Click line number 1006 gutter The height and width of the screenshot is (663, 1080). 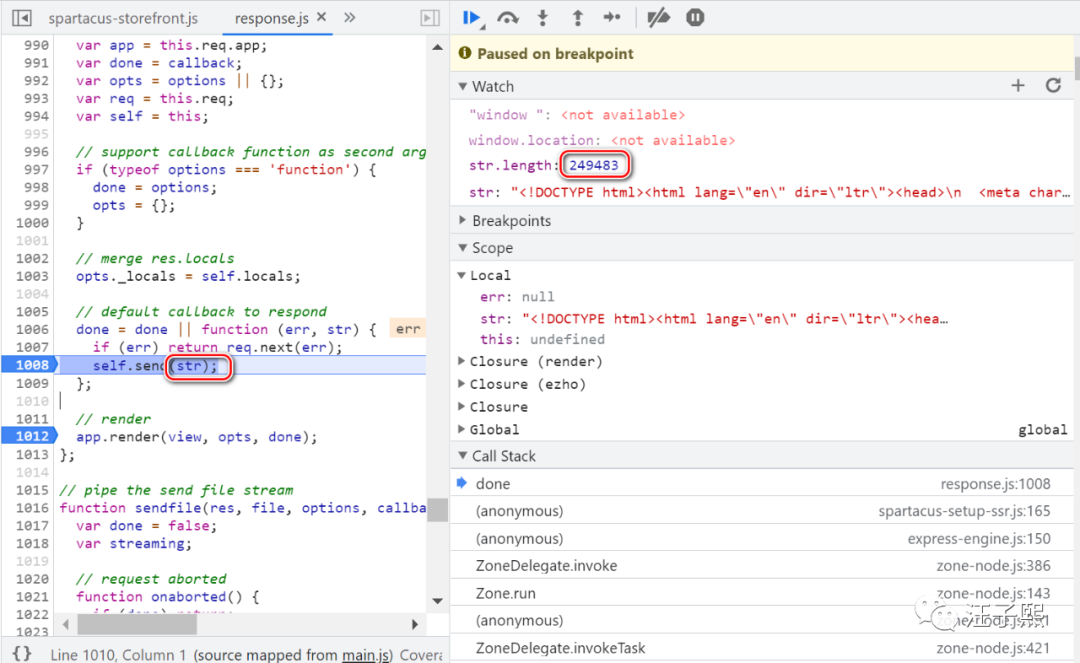click(x=32, y=330)
